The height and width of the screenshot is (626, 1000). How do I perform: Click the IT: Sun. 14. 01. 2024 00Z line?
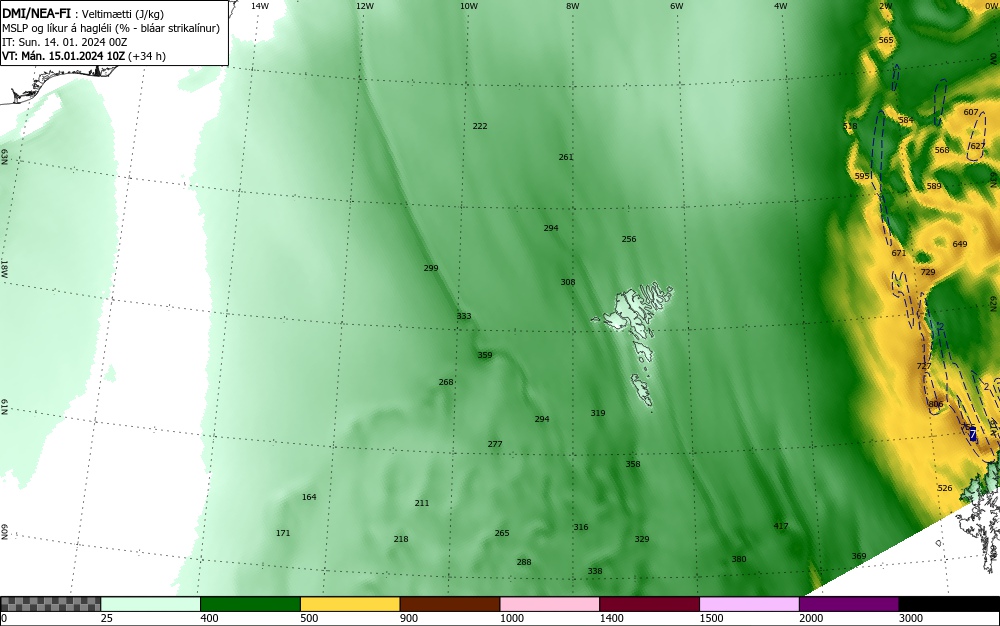point(64,42)
